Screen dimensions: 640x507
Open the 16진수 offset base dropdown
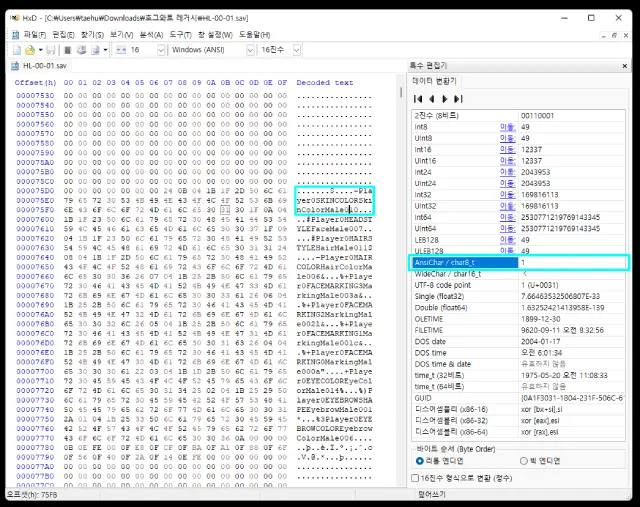click(x=297, y=50)
